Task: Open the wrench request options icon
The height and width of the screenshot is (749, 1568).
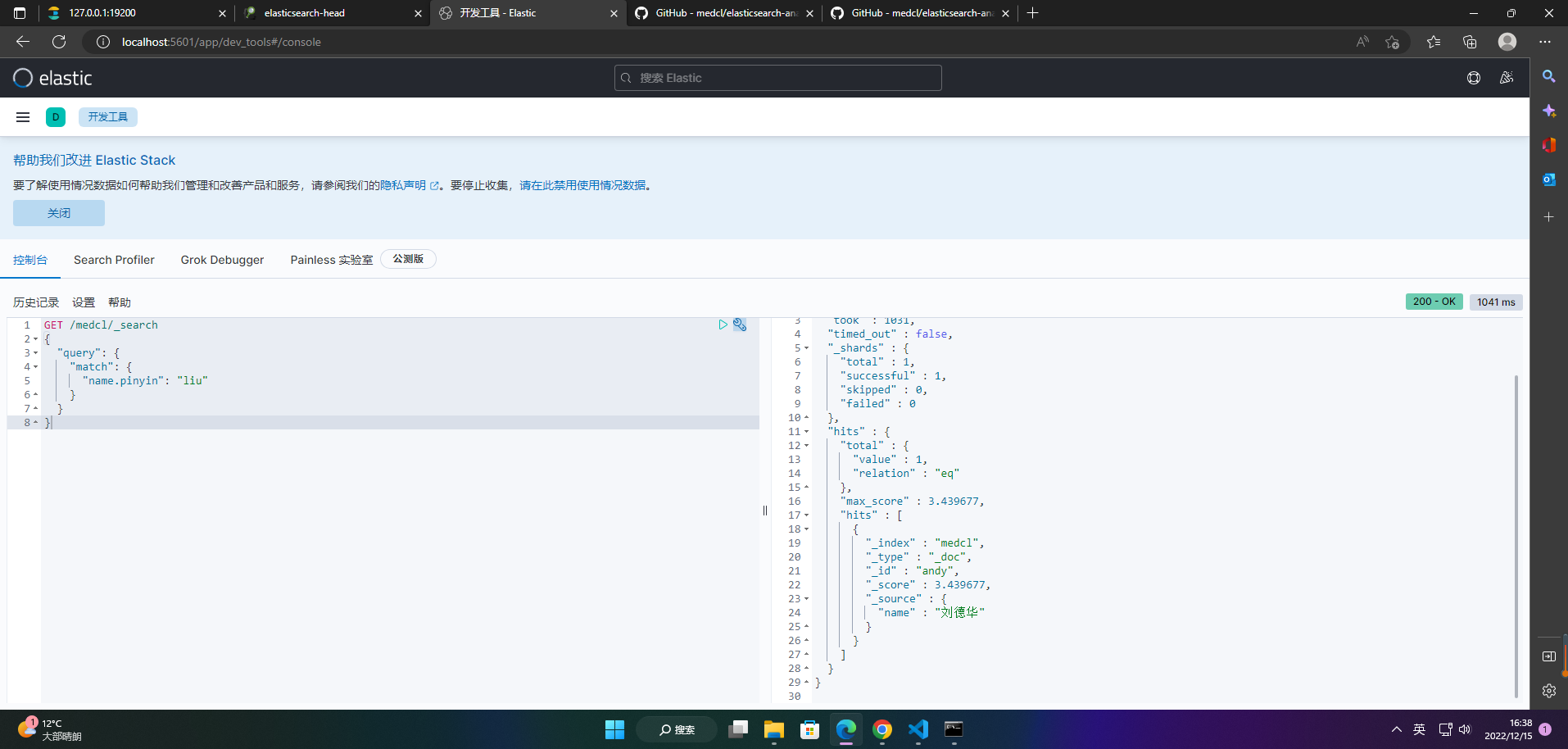Action: coord(740,325)
